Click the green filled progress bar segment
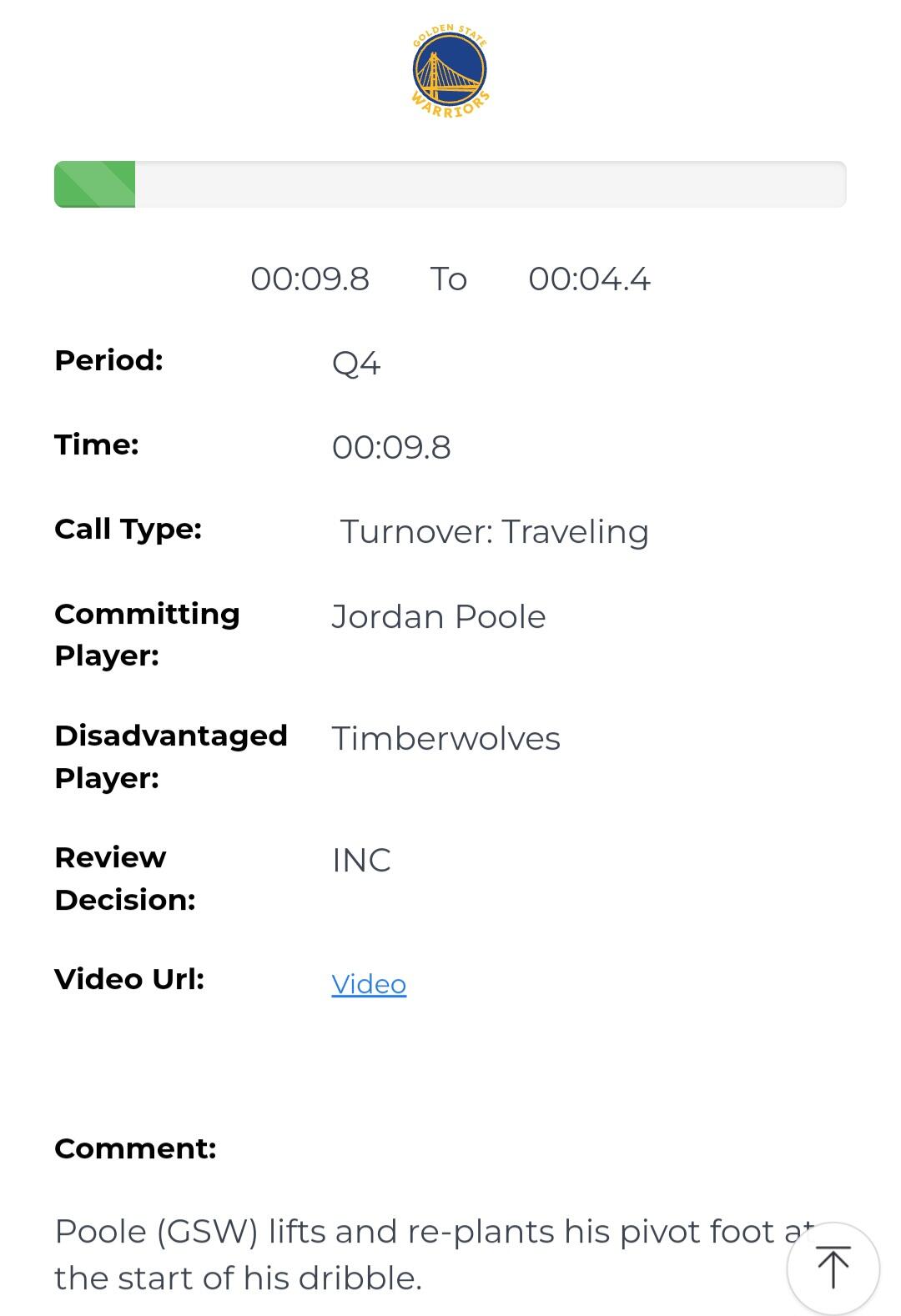The image size is (901, 1316). (95, 184)
